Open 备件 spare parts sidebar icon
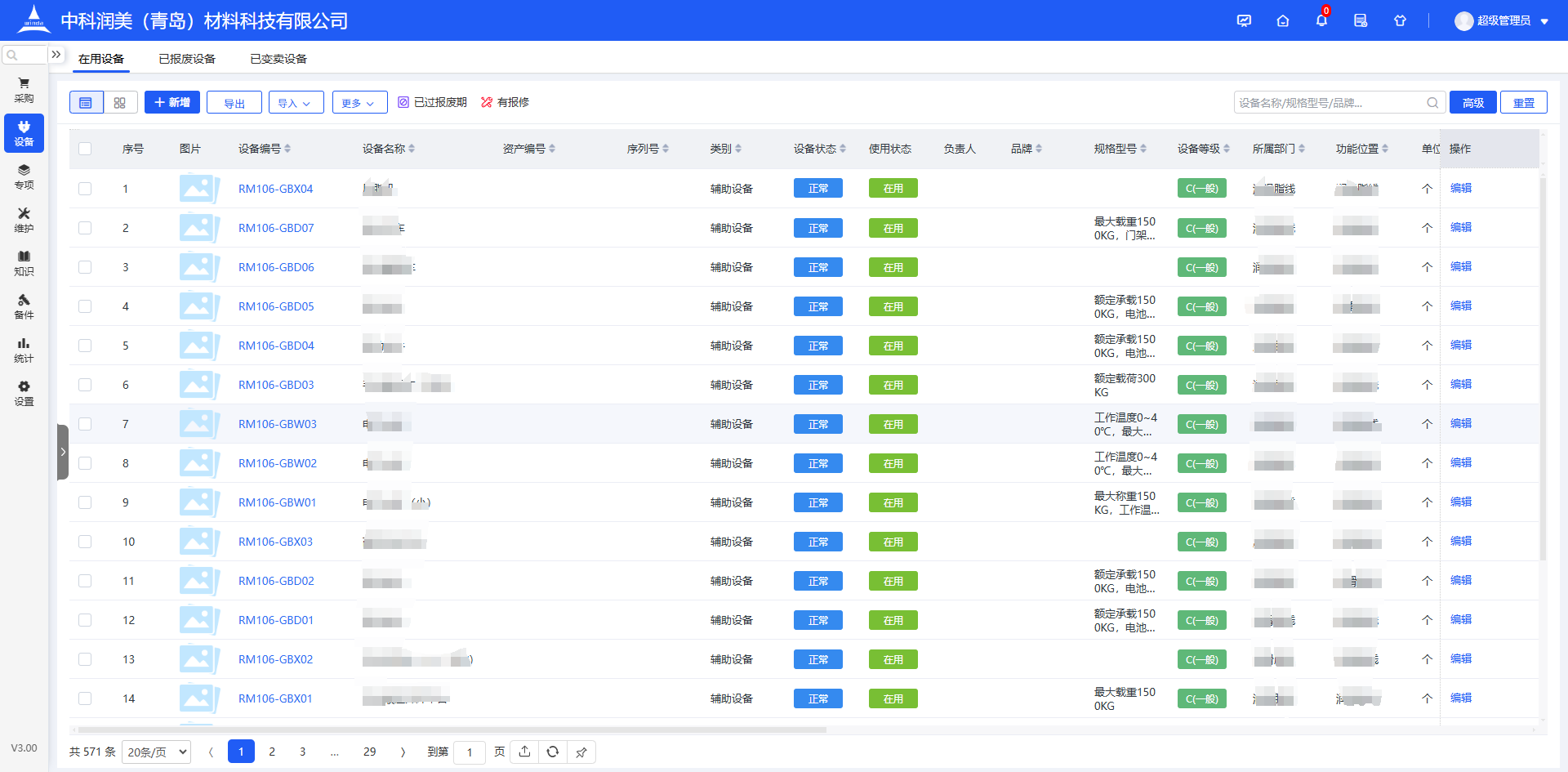This screenshot has width=1568, height=772. coord(24,306)
